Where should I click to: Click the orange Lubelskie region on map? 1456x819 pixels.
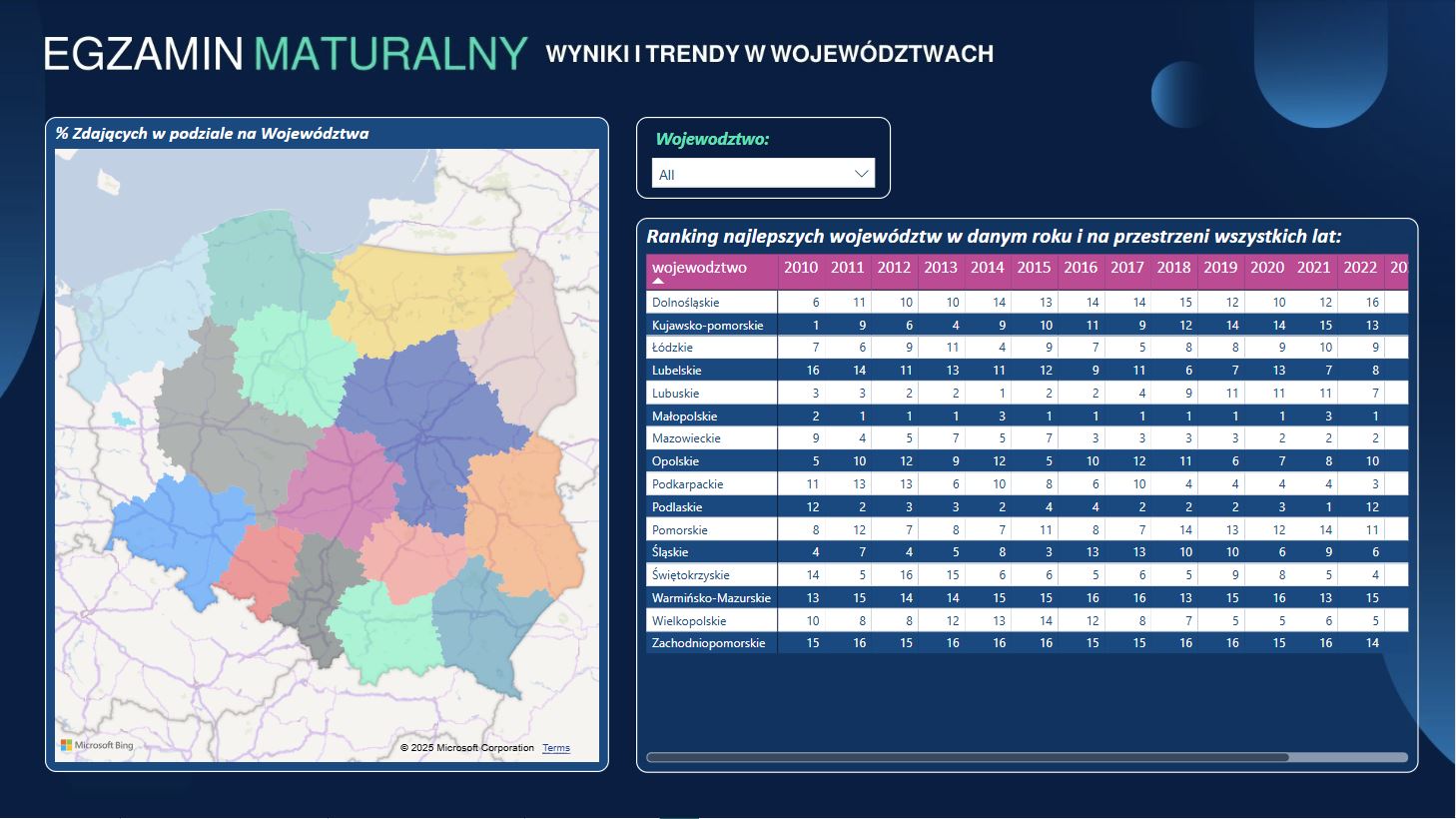point(524,514)
